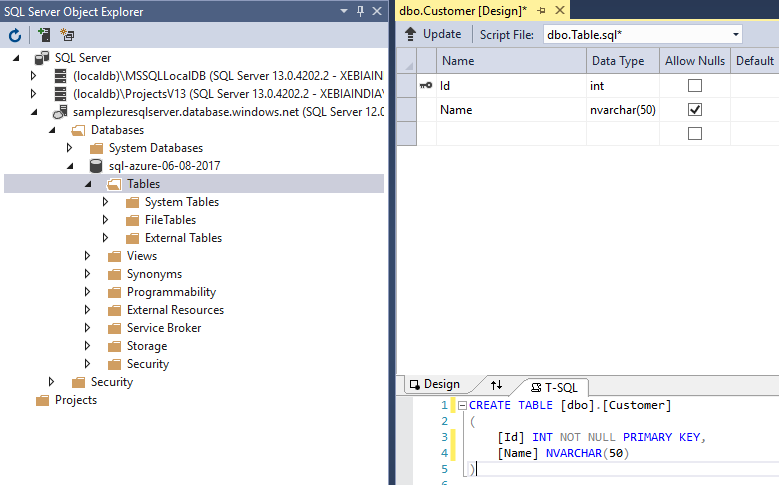Switch to the T-SQL pane tab
The image size is (779, 485).
tap(554, 388)
